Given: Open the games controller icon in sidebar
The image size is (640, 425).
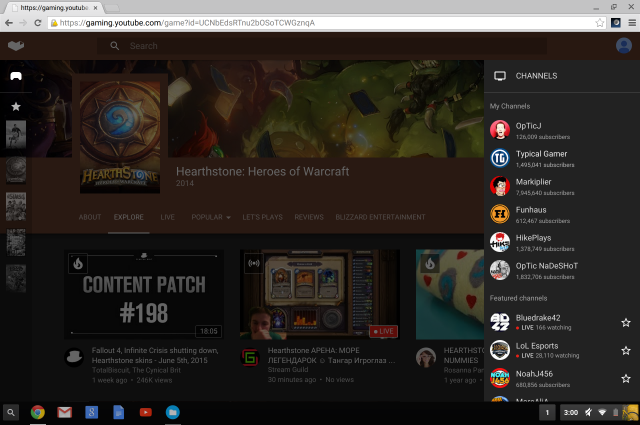Looking at the screenshot, I should pyautogui.click(x=15, y=76).
